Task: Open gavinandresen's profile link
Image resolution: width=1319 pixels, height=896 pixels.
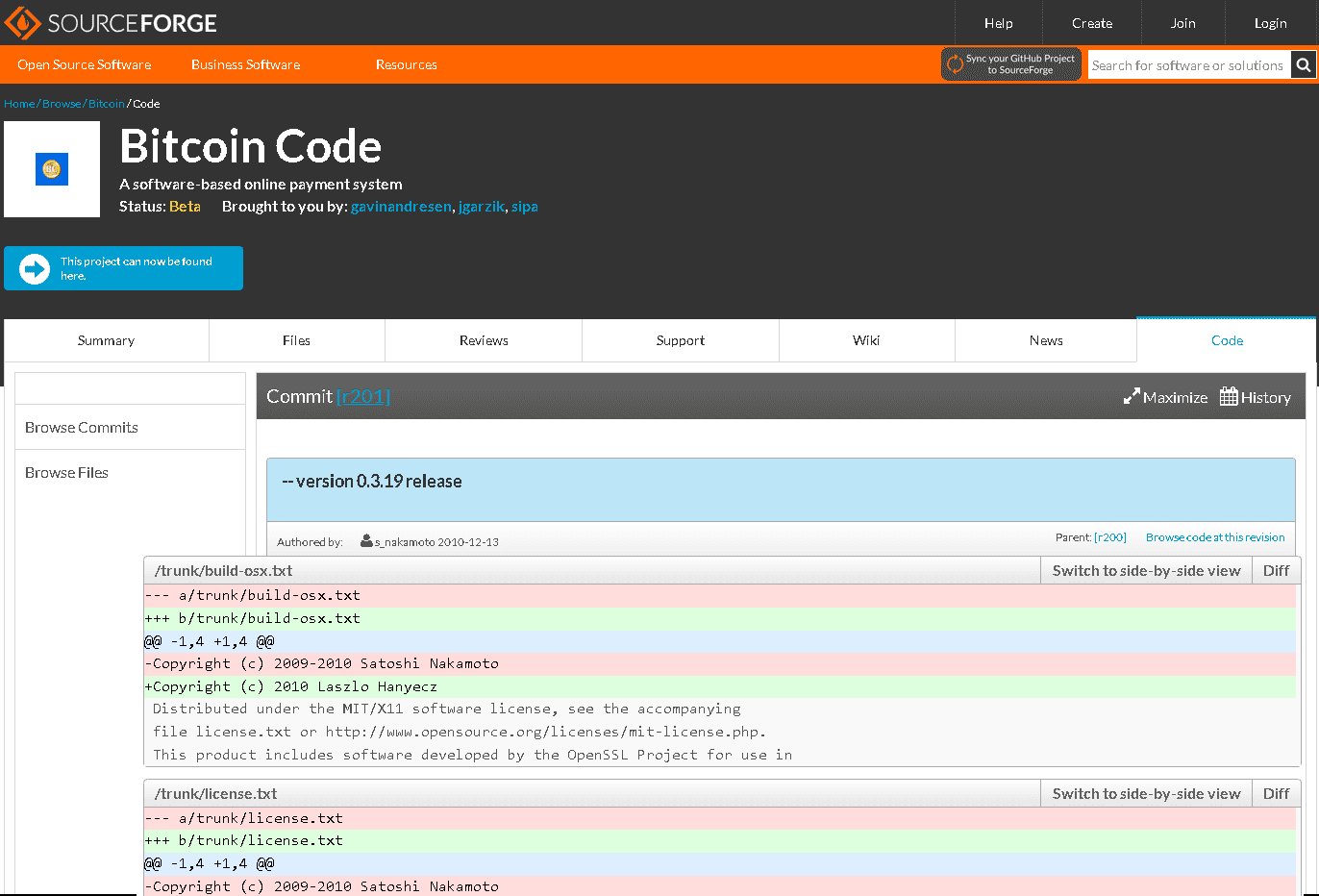Action: pyautogui.click(x=401, y=207)
